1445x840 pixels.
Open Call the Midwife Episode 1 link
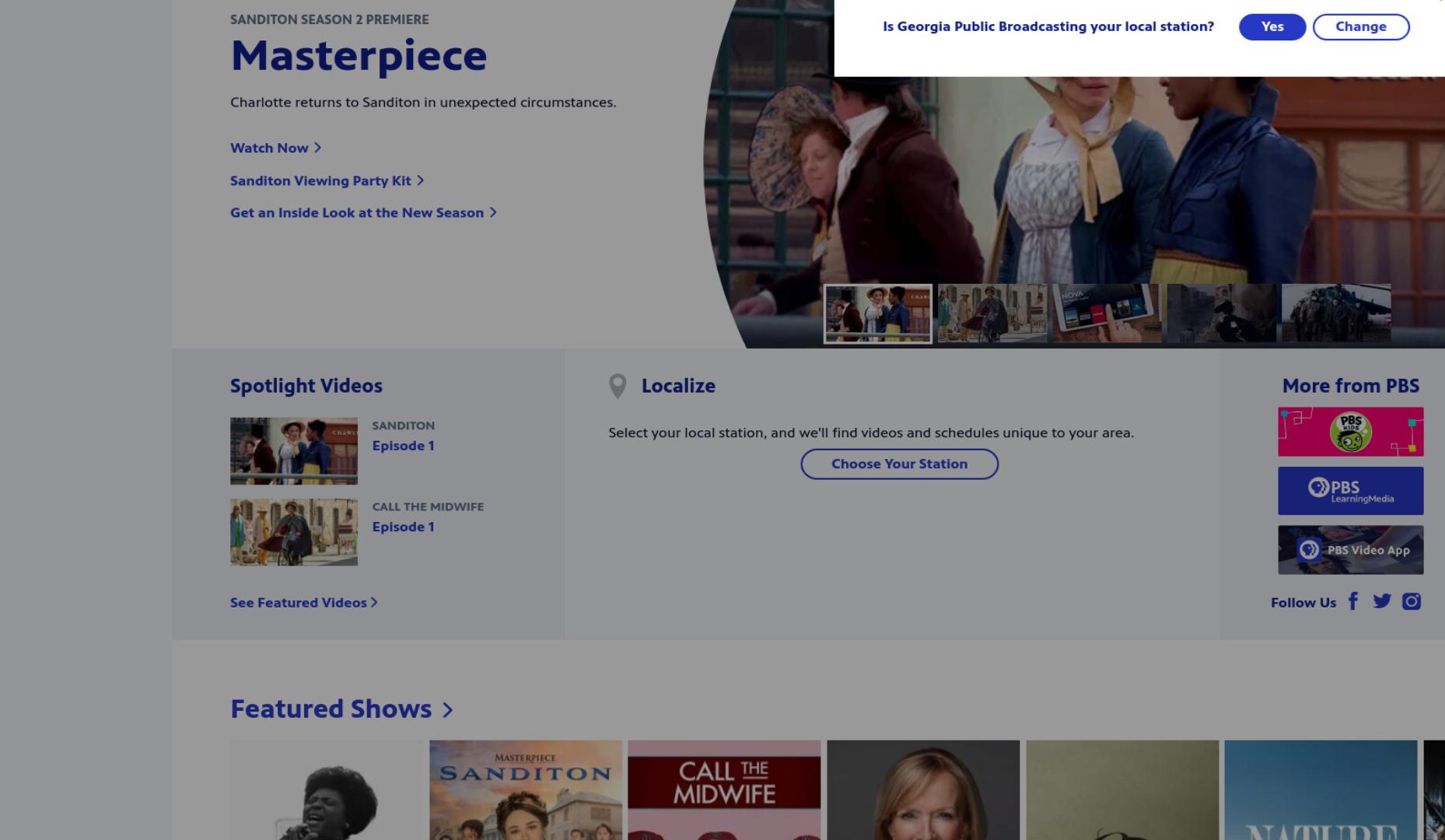click(x=403, y=527)
